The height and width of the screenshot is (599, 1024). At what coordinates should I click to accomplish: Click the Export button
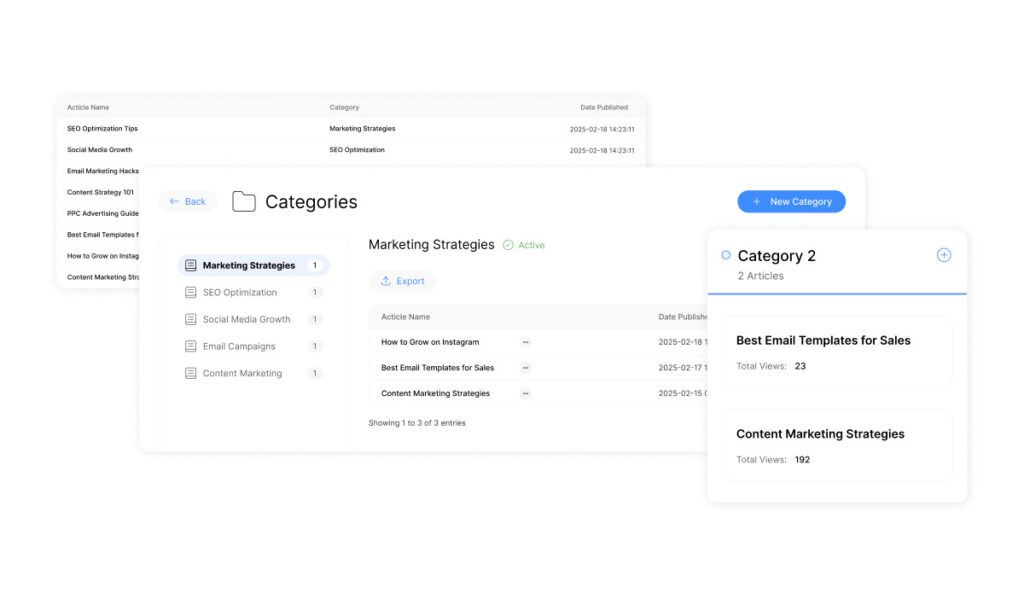402,281
